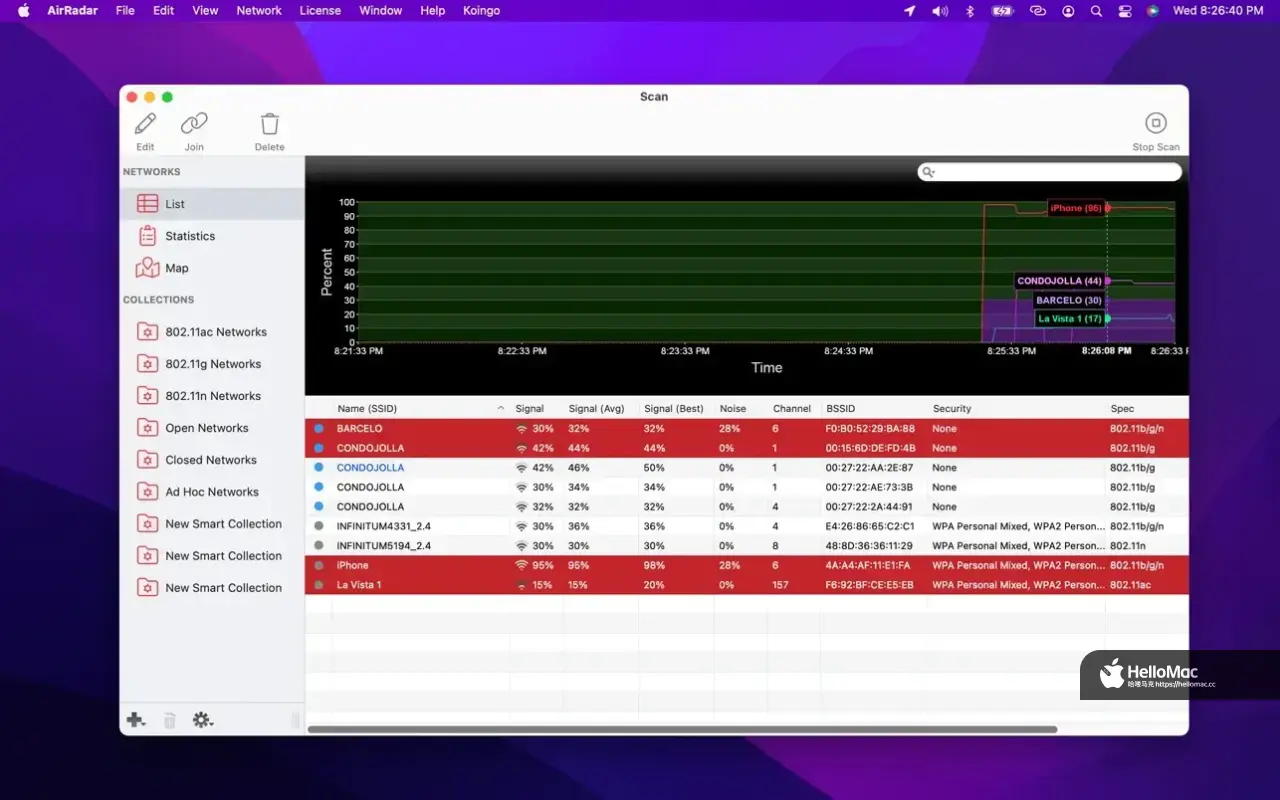Sort by Signal column header
The height and width of the screenshot is (800, 1280).
click(x=530, y=409)
